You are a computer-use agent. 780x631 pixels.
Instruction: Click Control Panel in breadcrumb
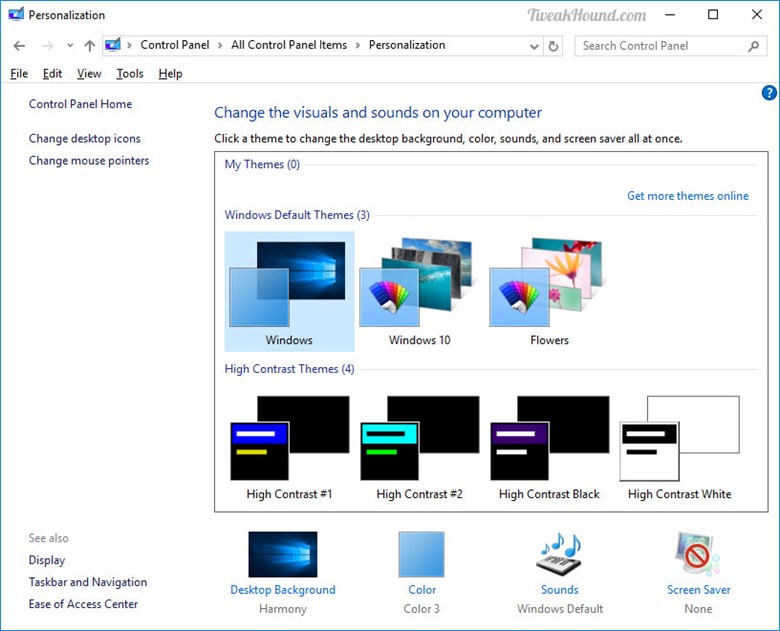click(175, 45)
